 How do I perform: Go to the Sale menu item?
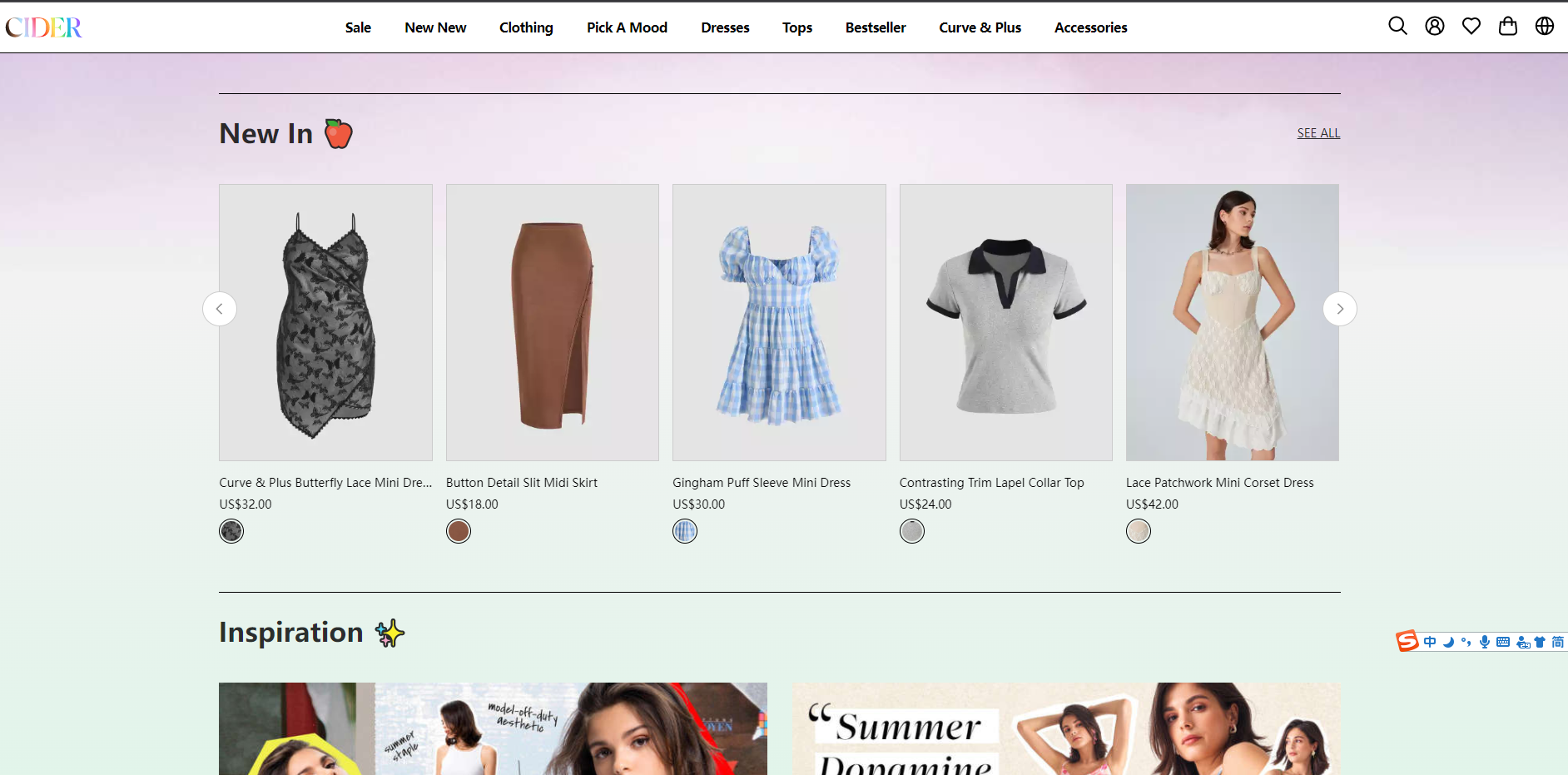coord(358,27)
